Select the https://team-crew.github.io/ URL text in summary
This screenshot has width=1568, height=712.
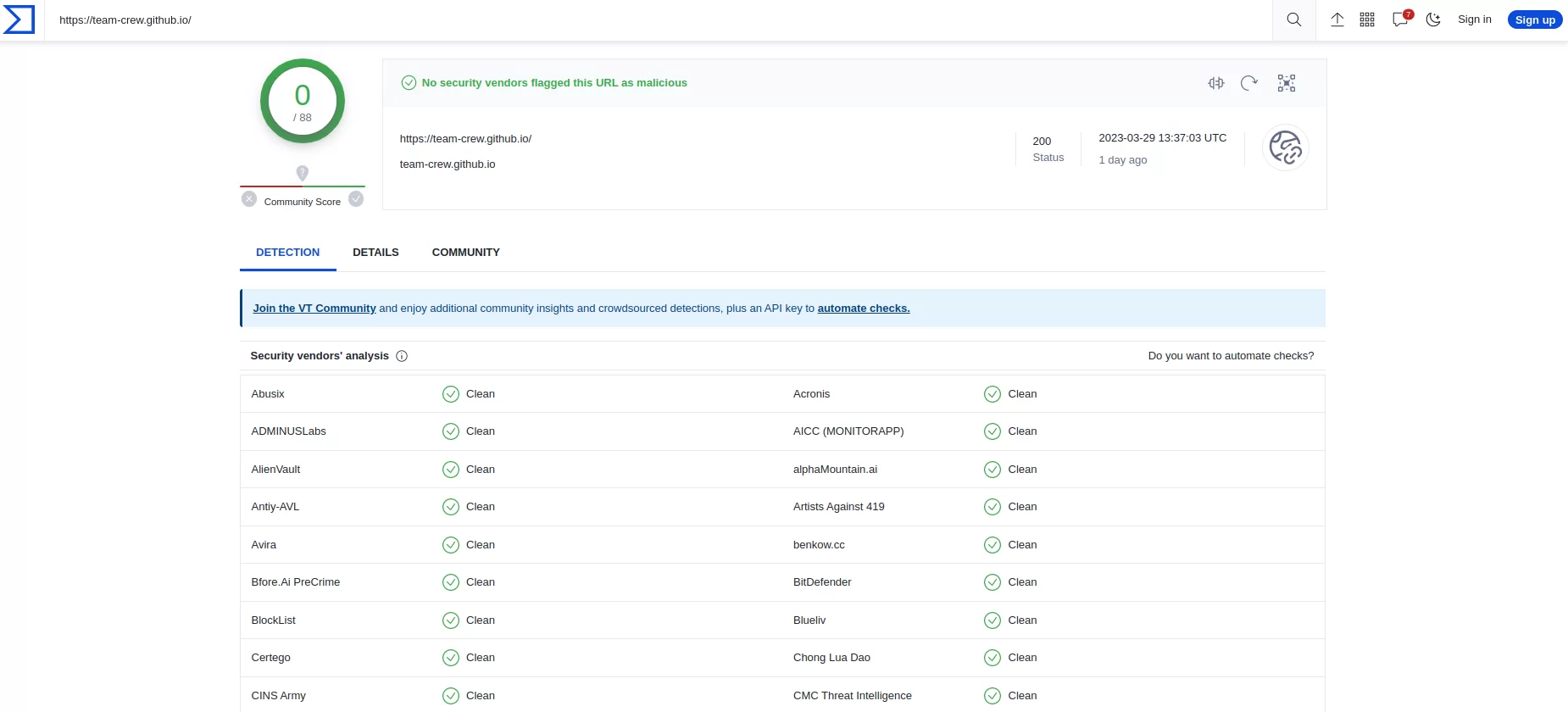pos(465,139)
